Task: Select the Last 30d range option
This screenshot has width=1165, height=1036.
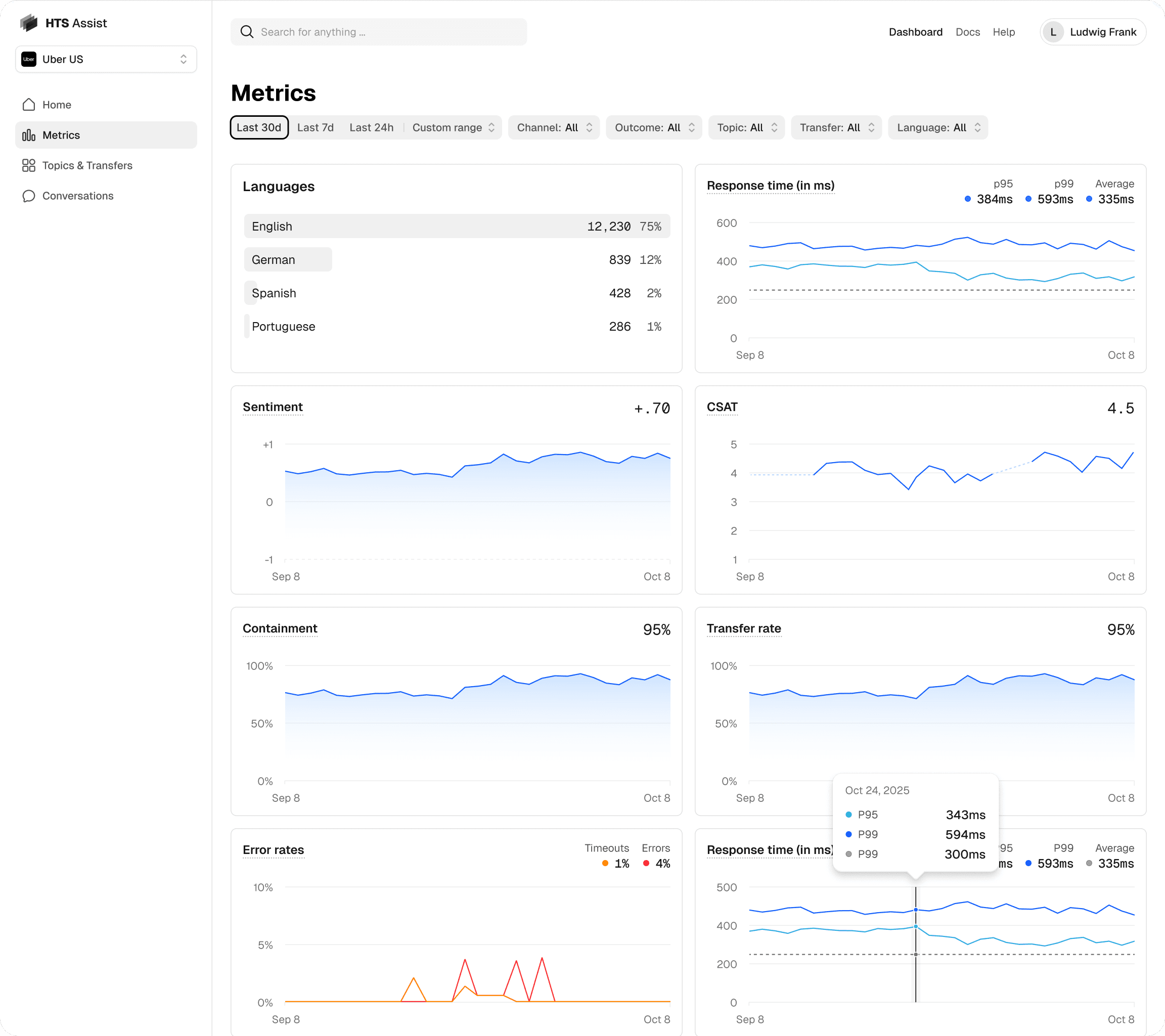Action: pos(259,127)
